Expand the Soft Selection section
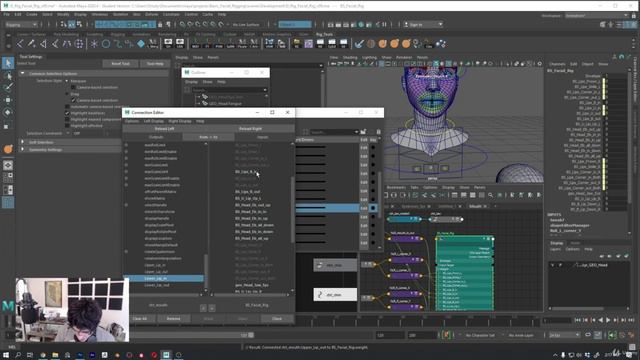640x360 pixels. point(22,142)
